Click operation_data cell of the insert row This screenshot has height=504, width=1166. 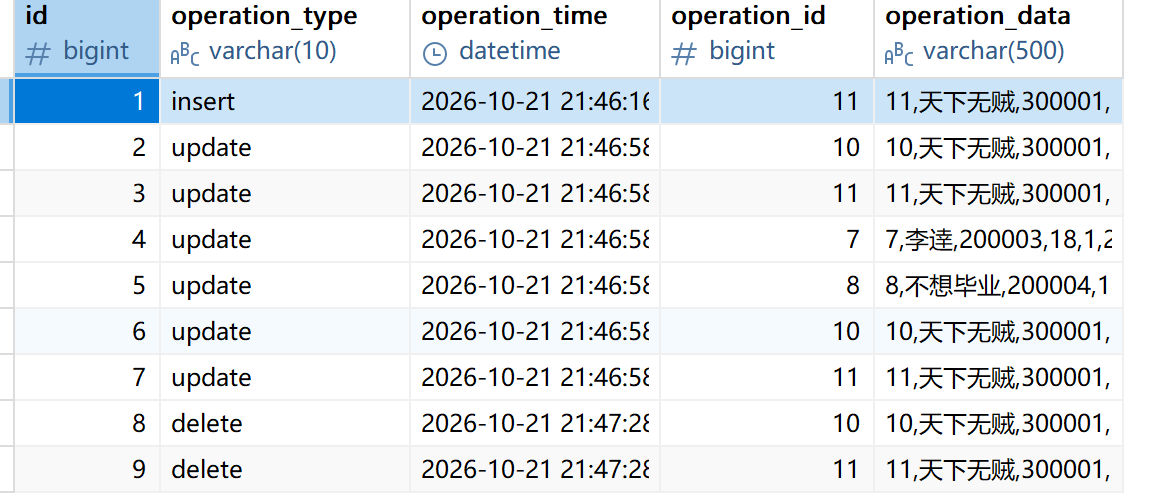pyautogui.click(x=998, y=101)
